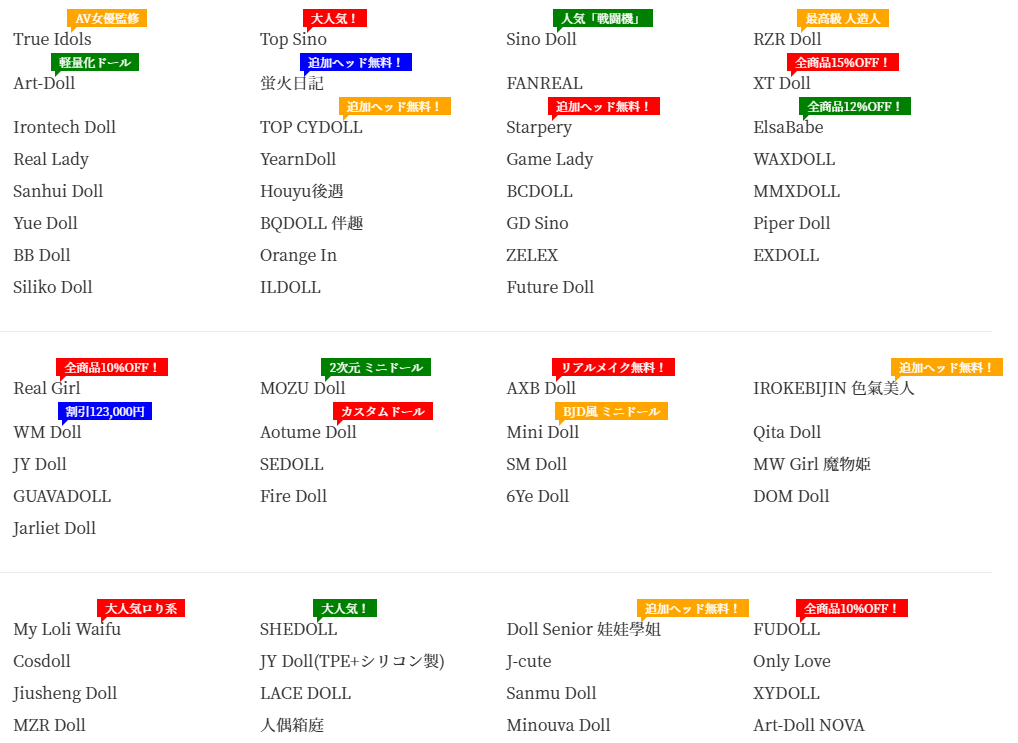This screenshot has width=1018, height=743.
Task: Click Doll Senior 娃娃學姐 link
Action: point(583,629)
